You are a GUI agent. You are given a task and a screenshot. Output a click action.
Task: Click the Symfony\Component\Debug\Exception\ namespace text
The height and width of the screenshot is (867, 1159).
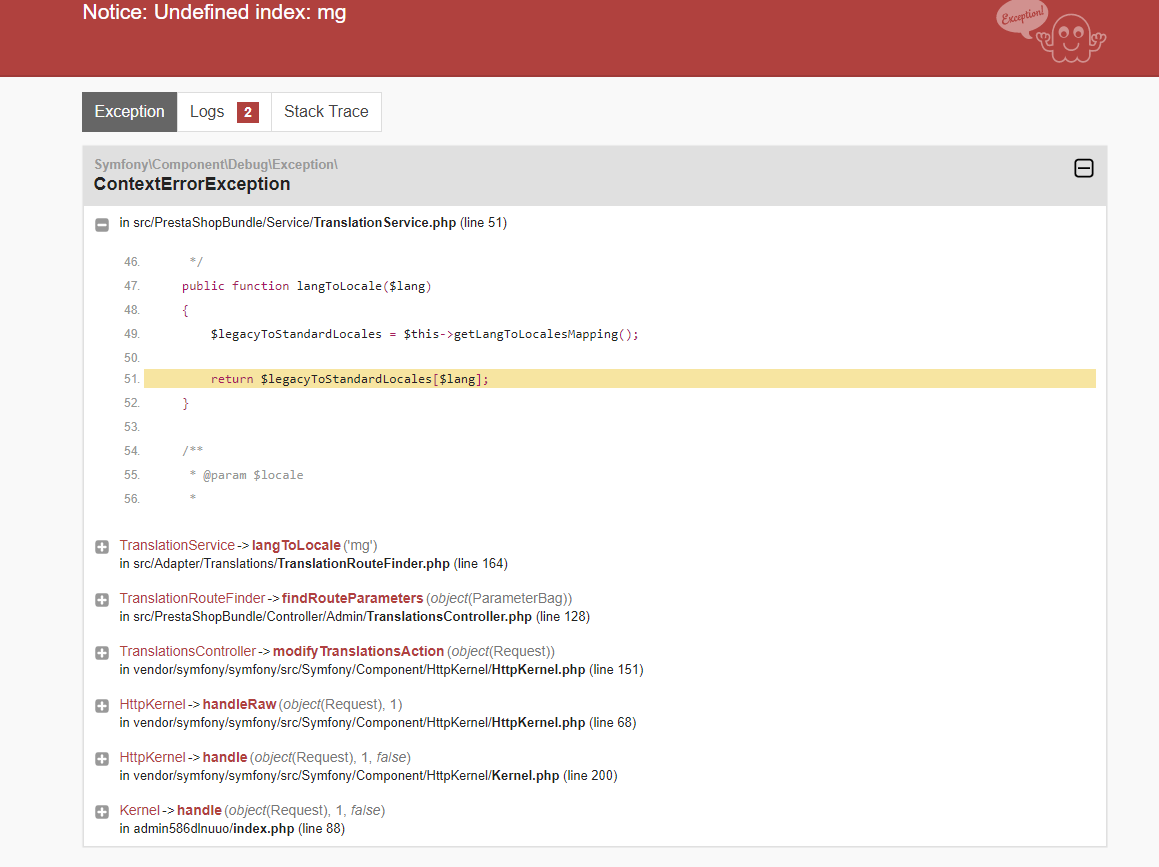point(216,164)
